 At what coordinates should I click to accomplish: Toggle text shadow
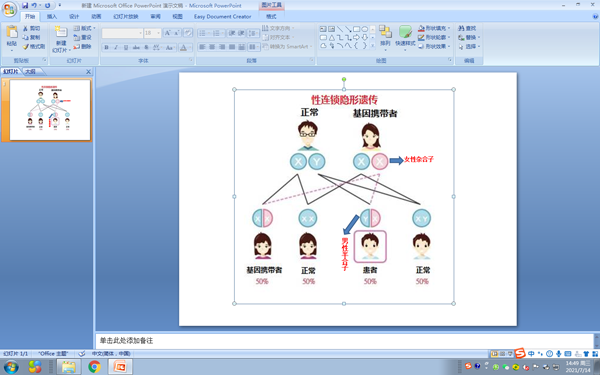[146, 47]
